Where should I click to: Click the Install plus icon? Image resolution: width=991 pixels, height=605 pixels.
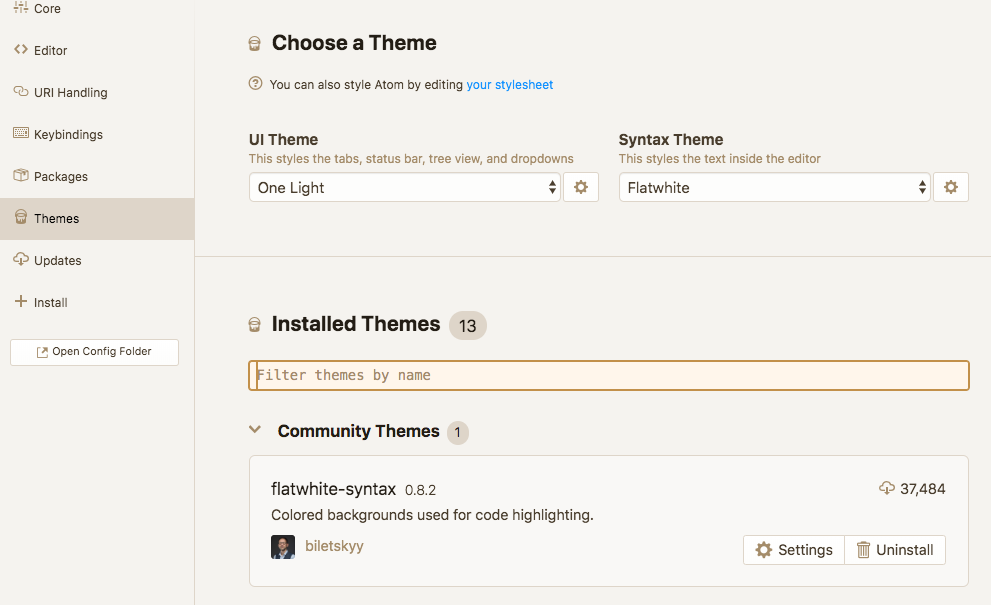click(x=21, y=302)
